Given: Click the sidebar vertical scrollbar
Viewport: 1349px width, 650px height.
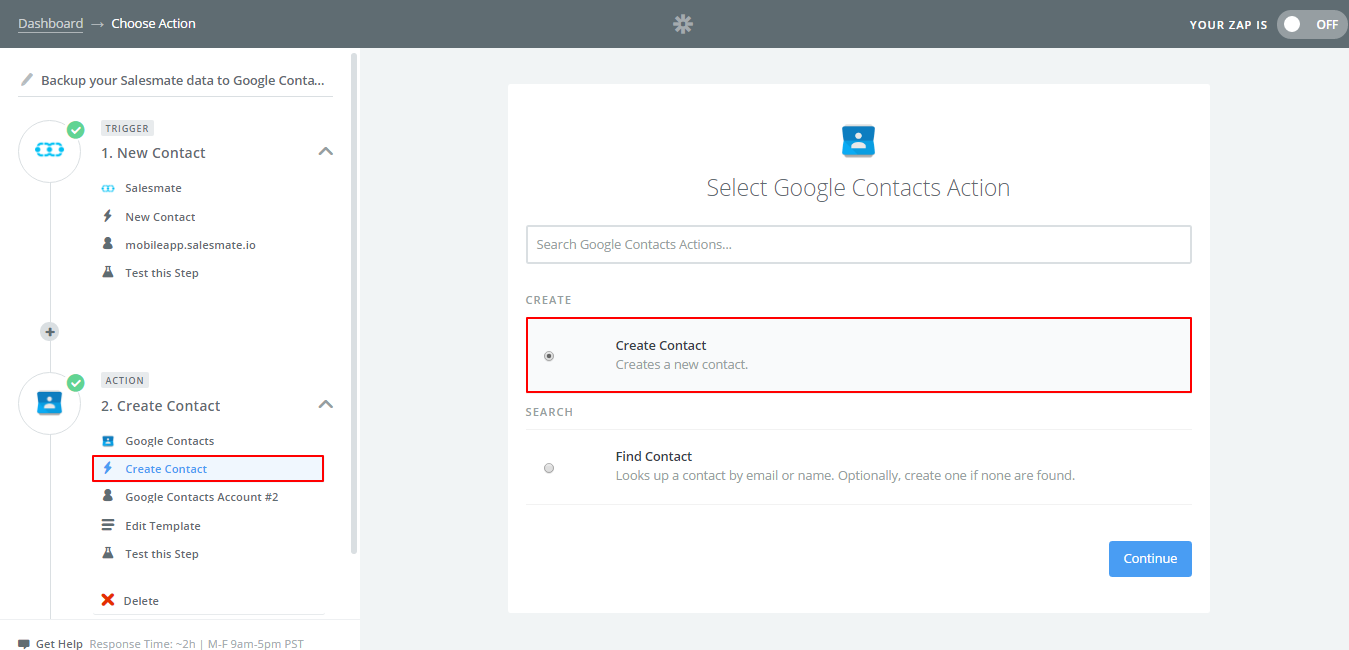Looking at the screenshot, I should tap(353, 303).
